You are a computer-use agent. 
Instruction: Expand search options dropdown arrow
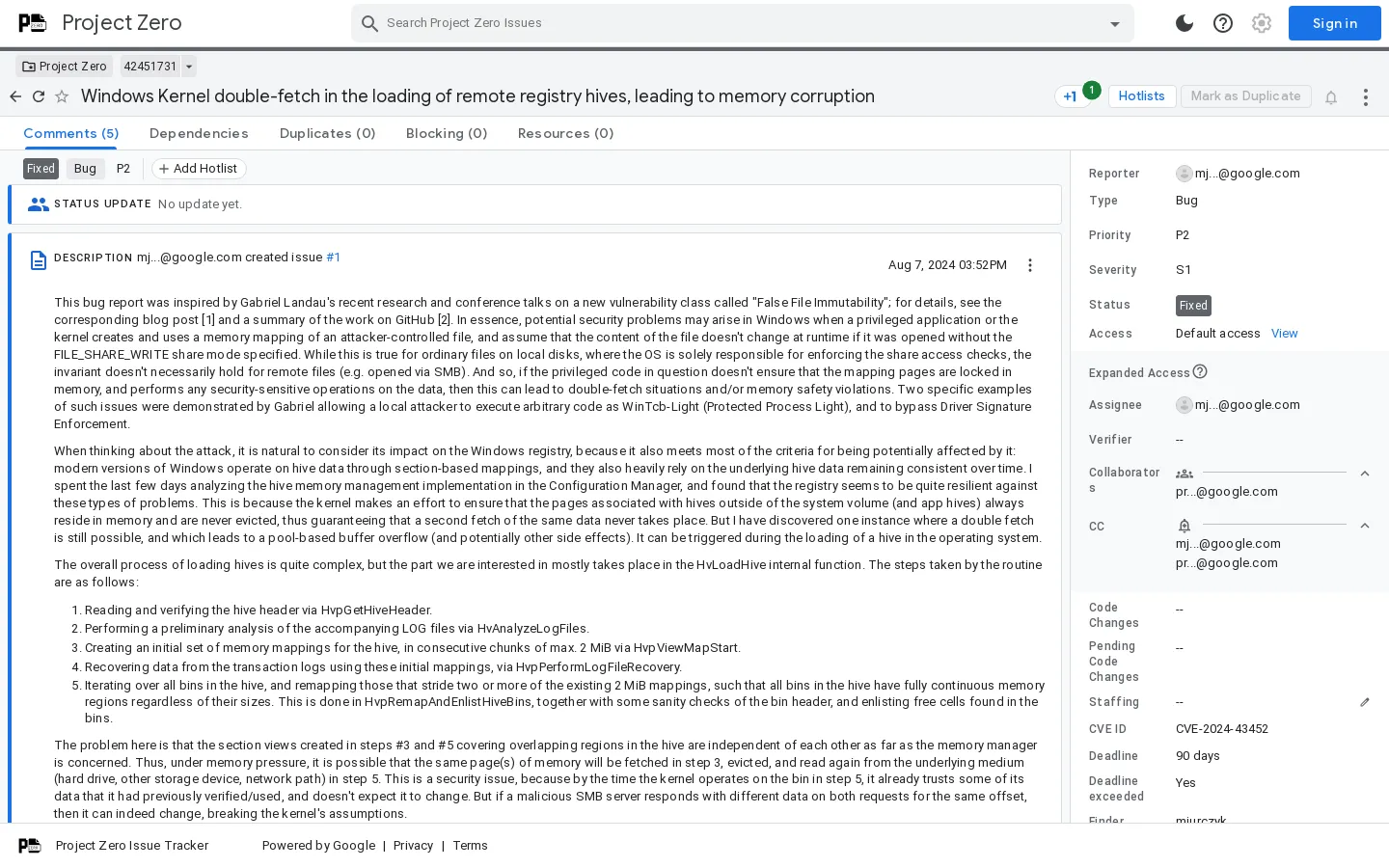click(1115, 24)
